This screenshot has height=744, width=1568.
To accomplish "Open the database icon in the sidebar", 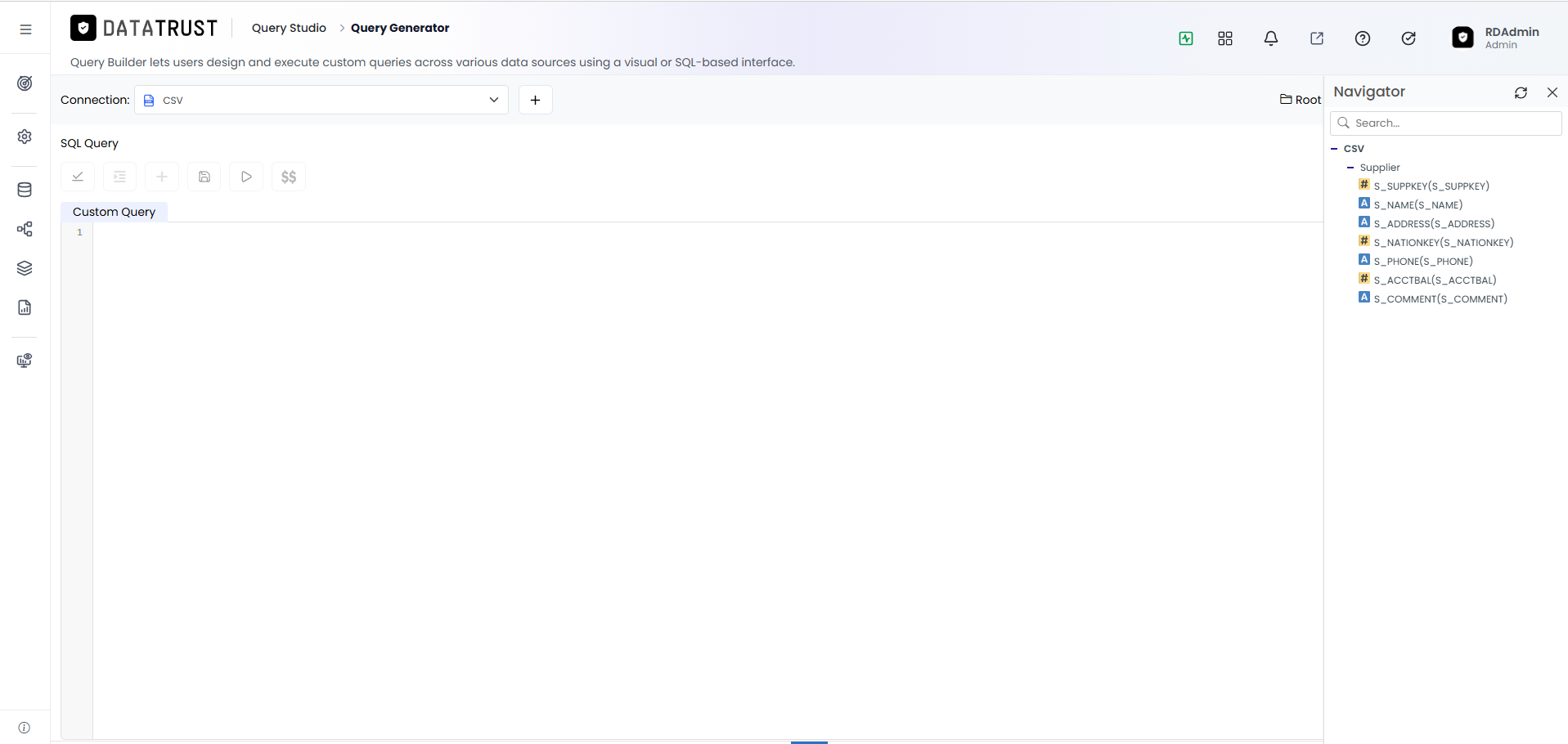I will pos(25,190).
